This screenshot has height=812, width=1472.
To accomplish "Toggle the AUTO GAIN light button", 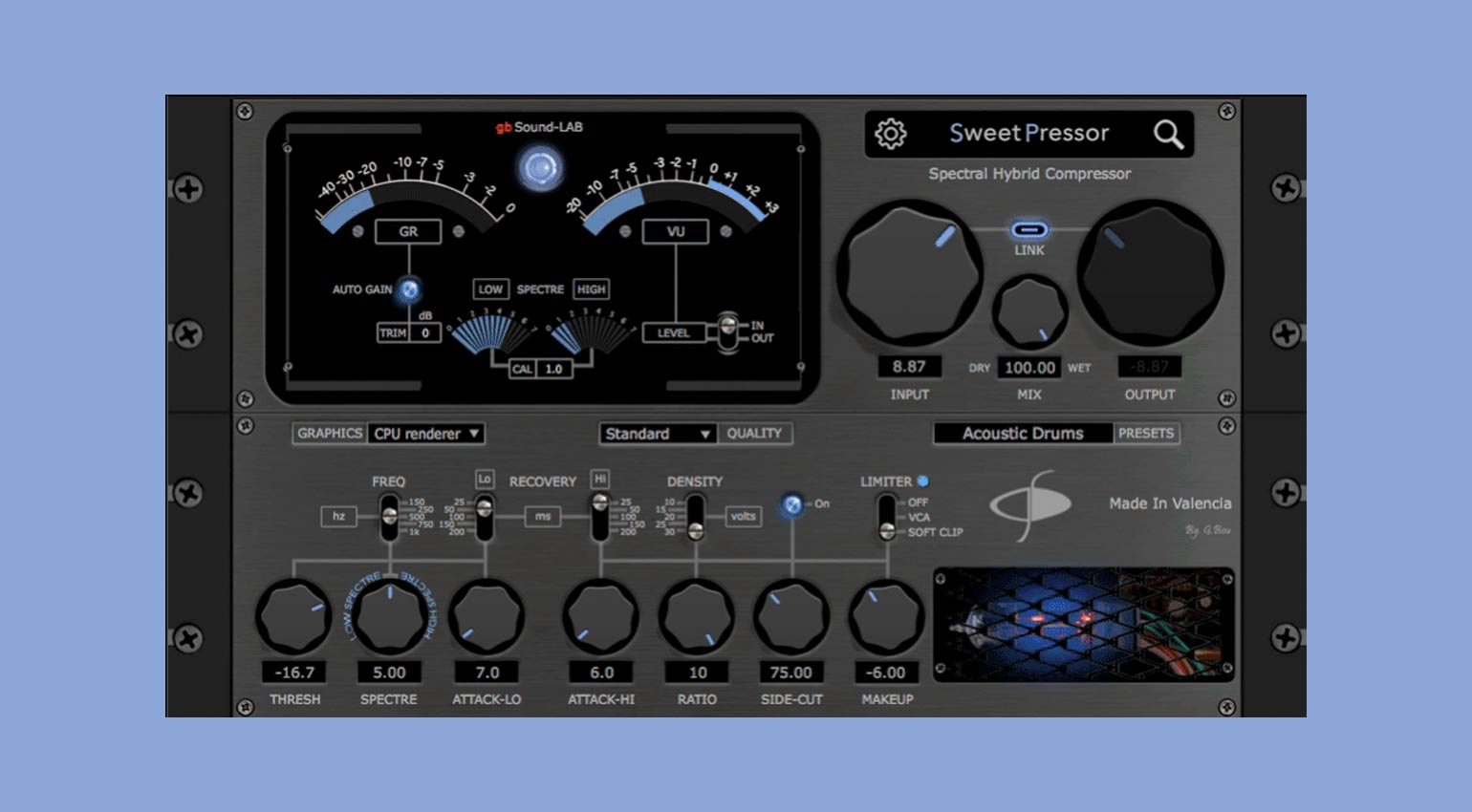I will click(x=409, y=289).
